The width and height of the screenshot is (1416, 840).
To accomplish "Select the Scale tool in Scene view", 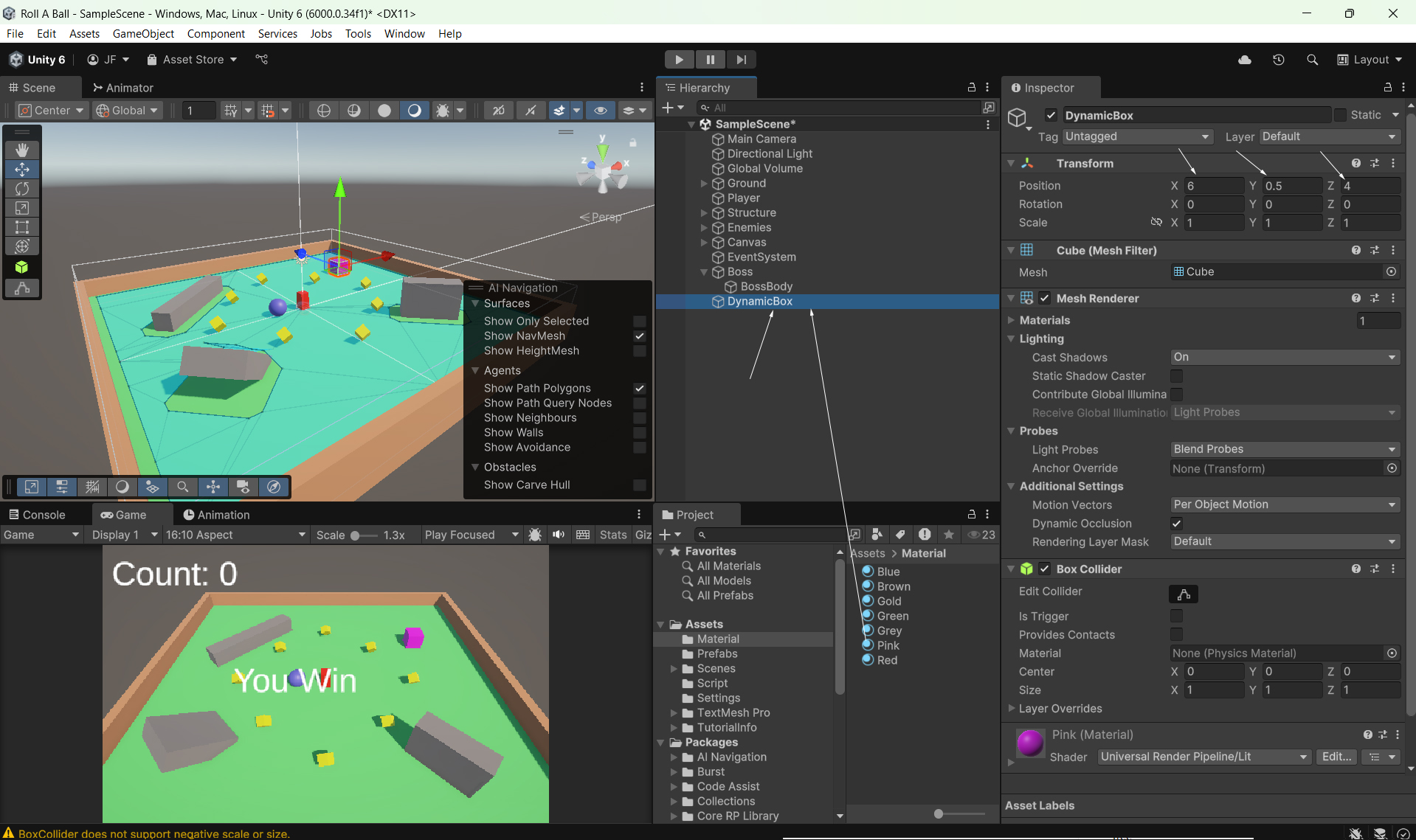I will coord(22,208).
